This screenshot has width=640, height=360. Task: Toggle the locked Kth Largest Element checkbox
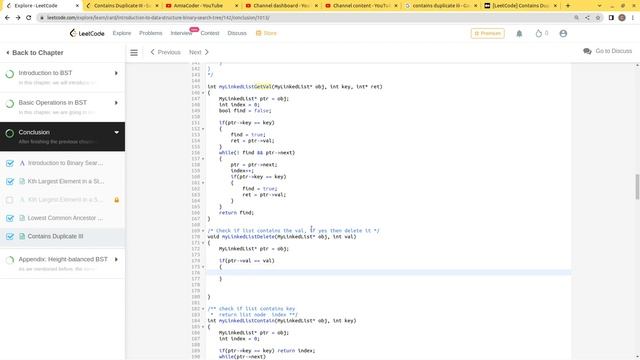(10, 200)
